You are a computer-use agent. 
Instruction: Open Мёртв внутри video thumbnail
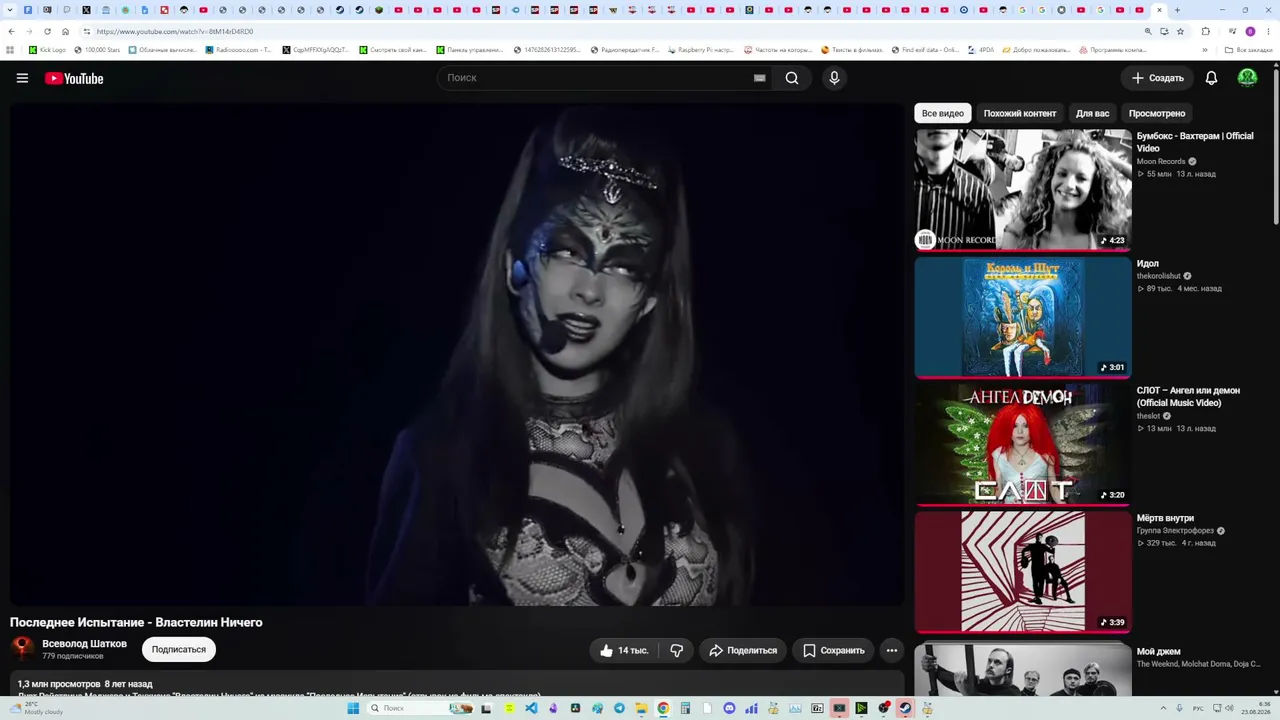pos(1023,572)
